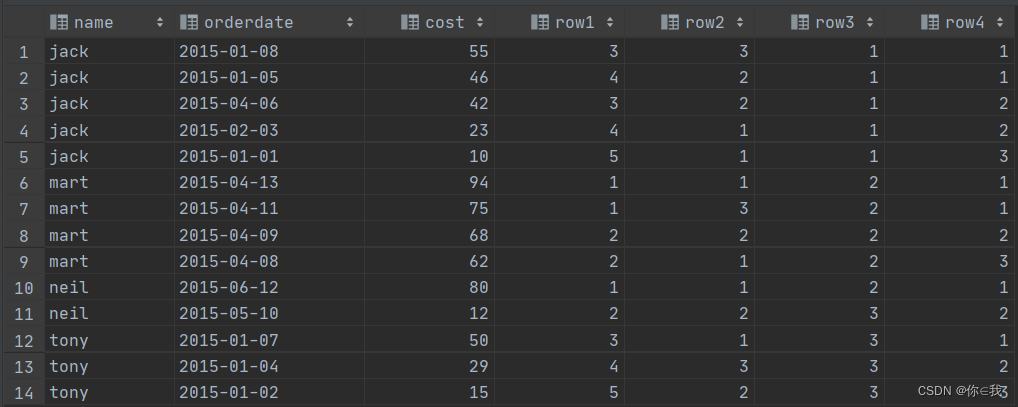Click the table icon beside orderdate header
1018x407 pixels.
point(189,22)
